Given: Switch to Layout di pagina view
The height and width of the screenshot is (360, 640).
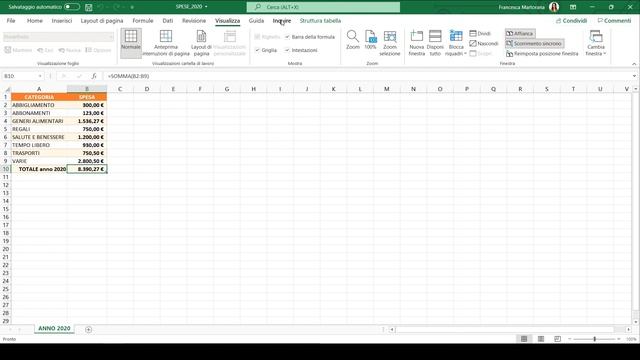Looking at the screenshot, I should (x=201, y=43).
